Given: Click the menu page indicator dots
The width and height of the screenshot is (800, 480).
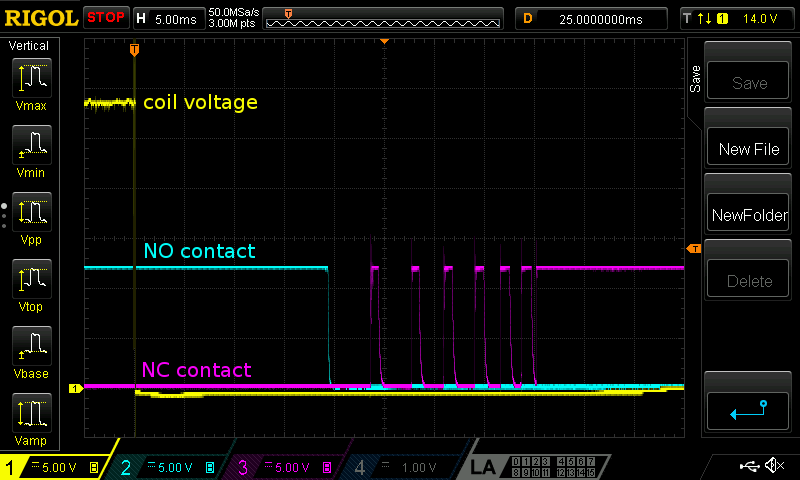Looking at the screenshot, I should pos(4,216).
